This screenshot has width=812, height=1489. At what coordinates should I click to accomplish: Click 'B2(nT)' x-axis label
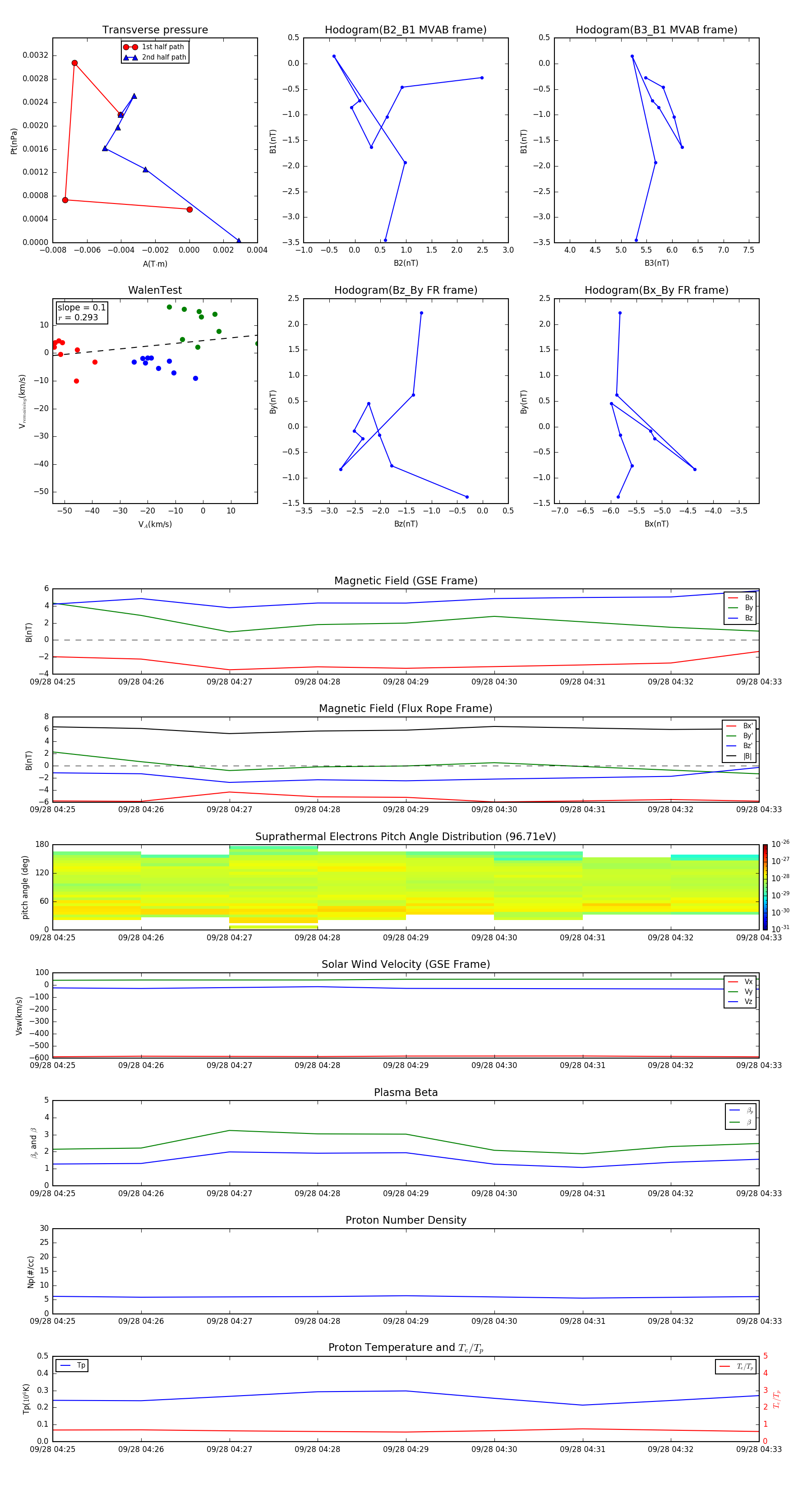pos(406,263)
